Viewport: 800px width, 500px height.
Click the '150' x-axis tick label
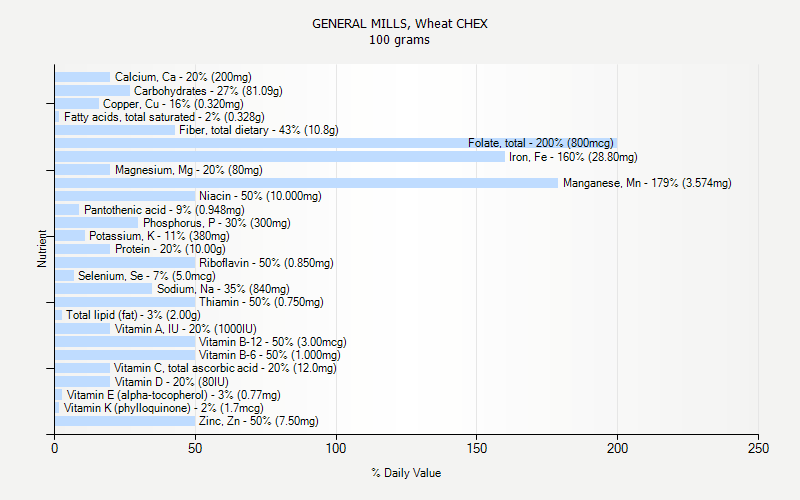coord(477,448)
